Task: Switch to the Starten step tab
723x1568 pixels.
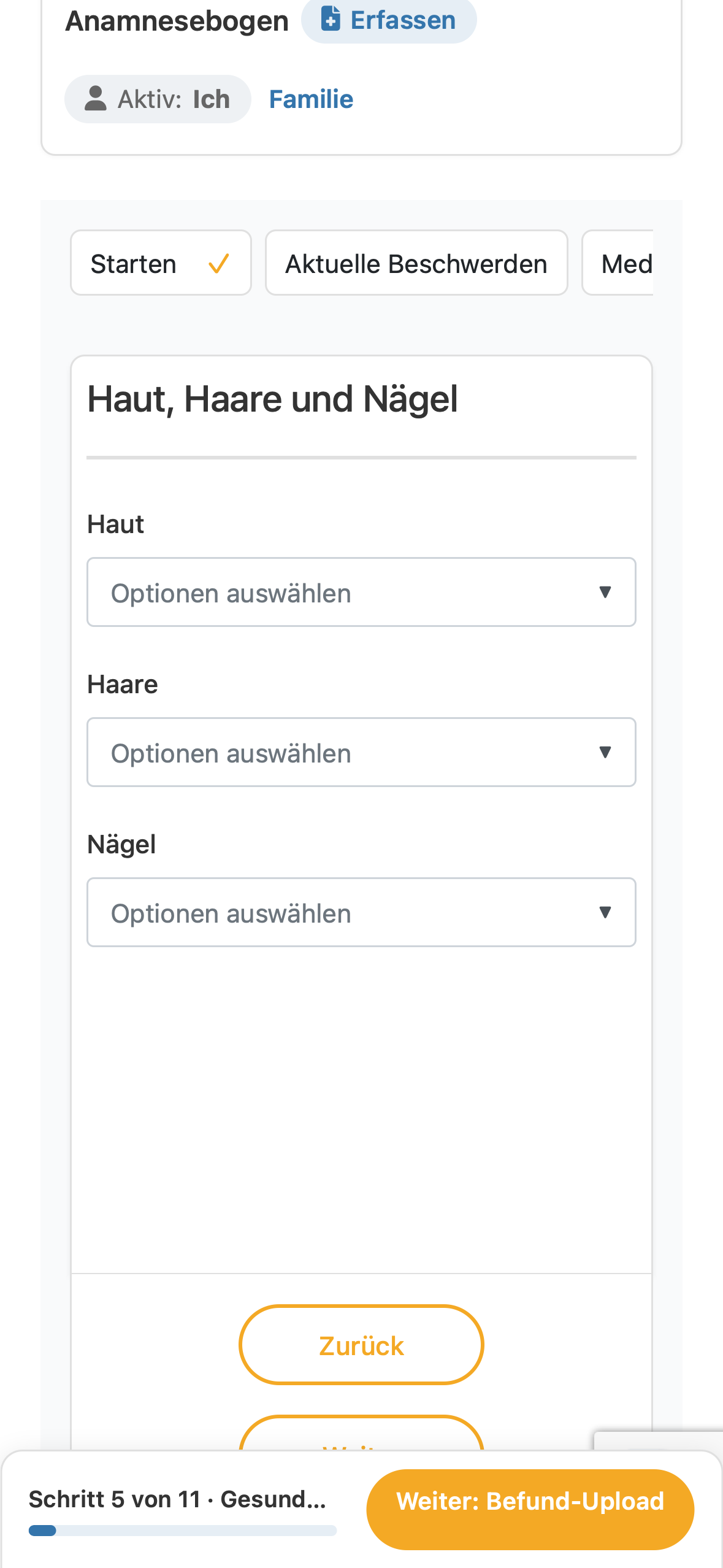Action: [161, 263]
